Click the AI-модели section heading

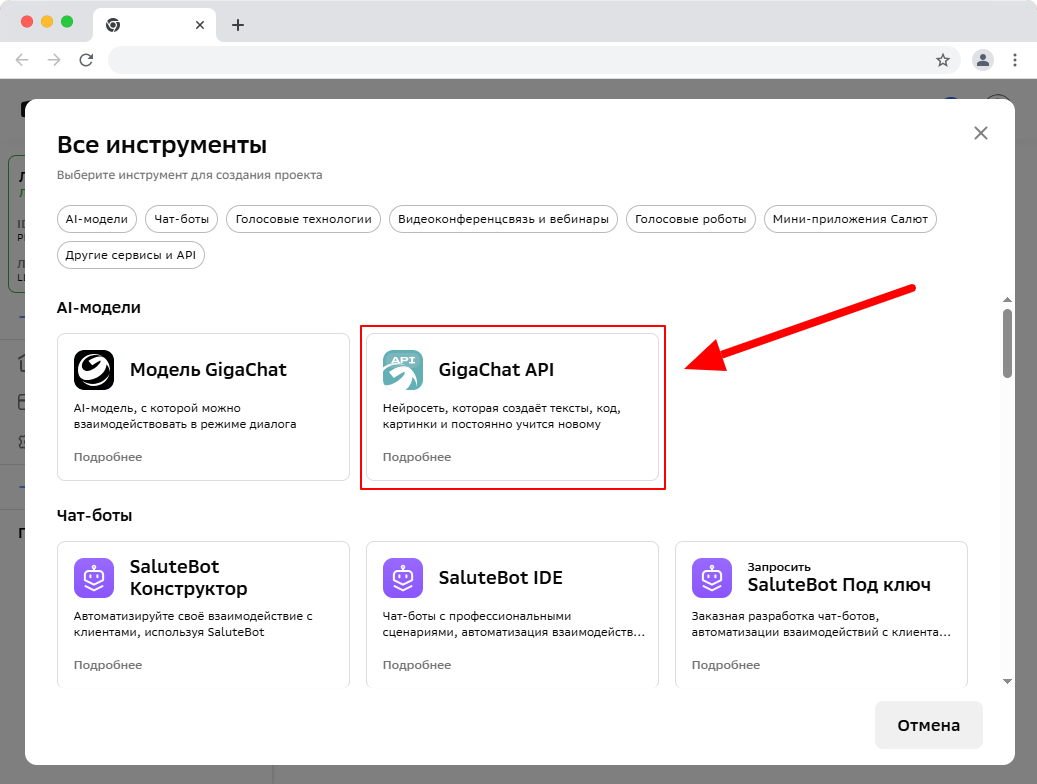pos(99,308)
